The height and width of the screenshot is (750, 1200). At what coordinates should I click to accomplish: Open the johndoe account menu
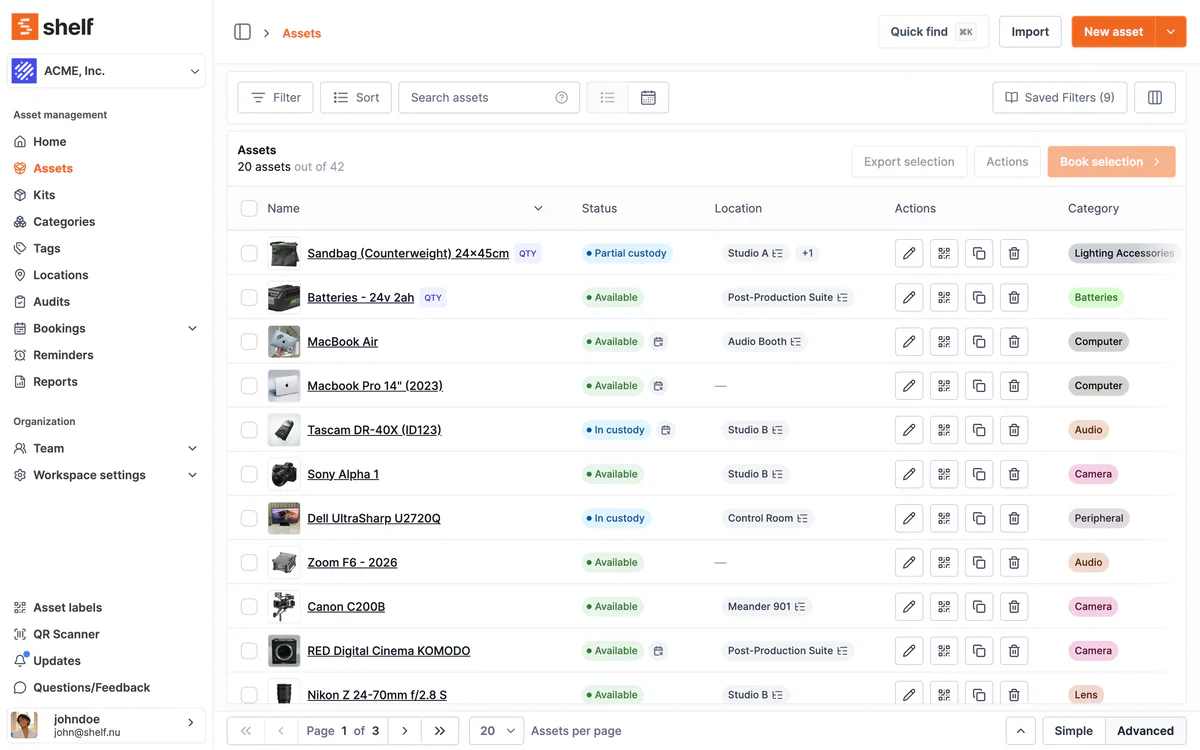(106, 725)
